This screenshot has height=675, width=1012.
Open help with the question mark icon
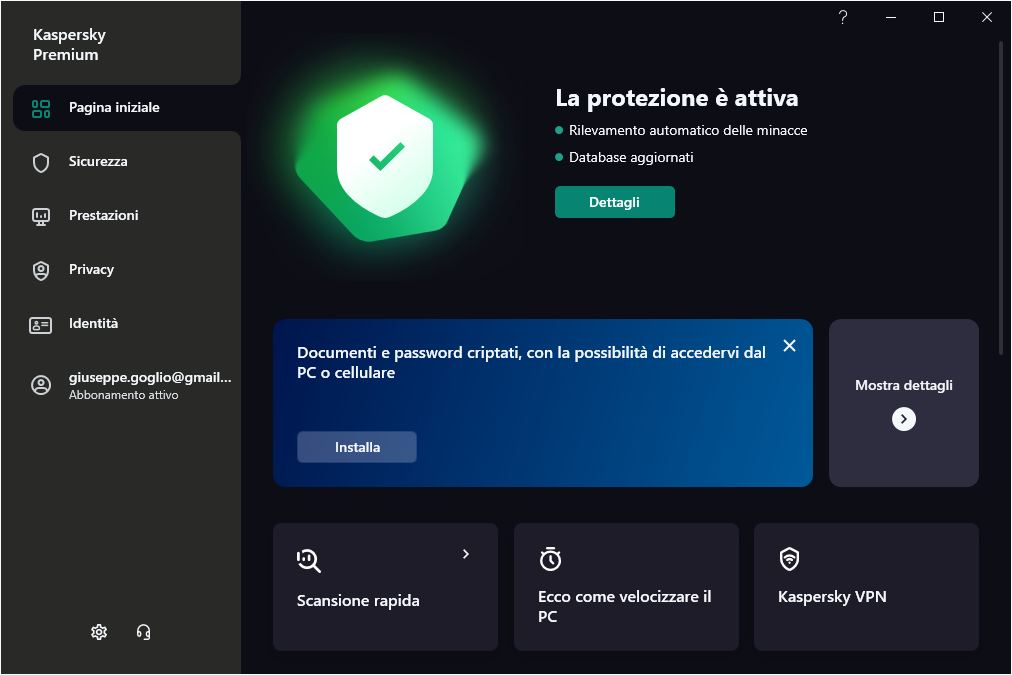coord(843,17)
